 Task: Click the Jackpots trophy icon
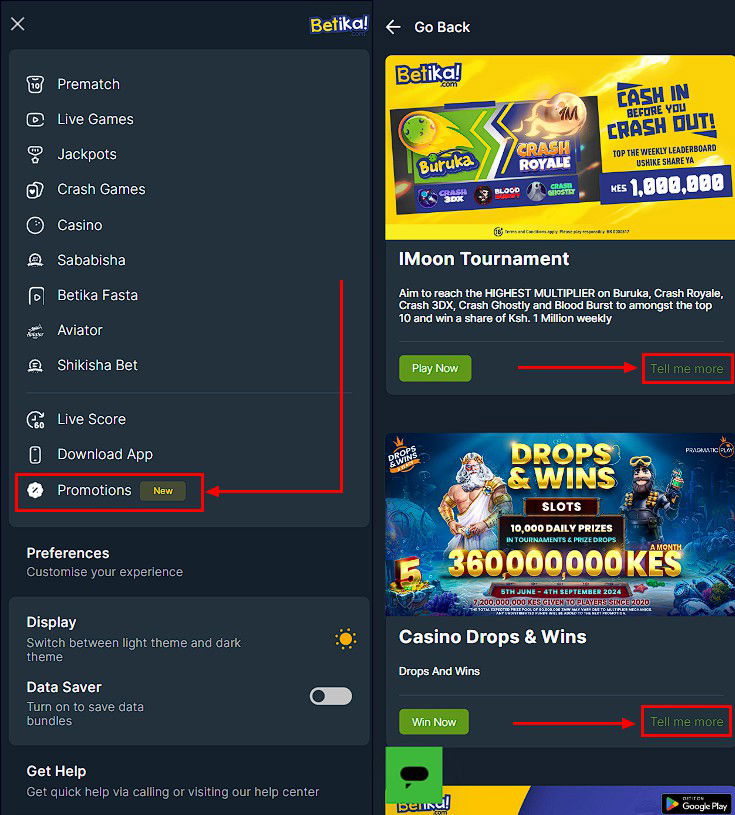35,154
